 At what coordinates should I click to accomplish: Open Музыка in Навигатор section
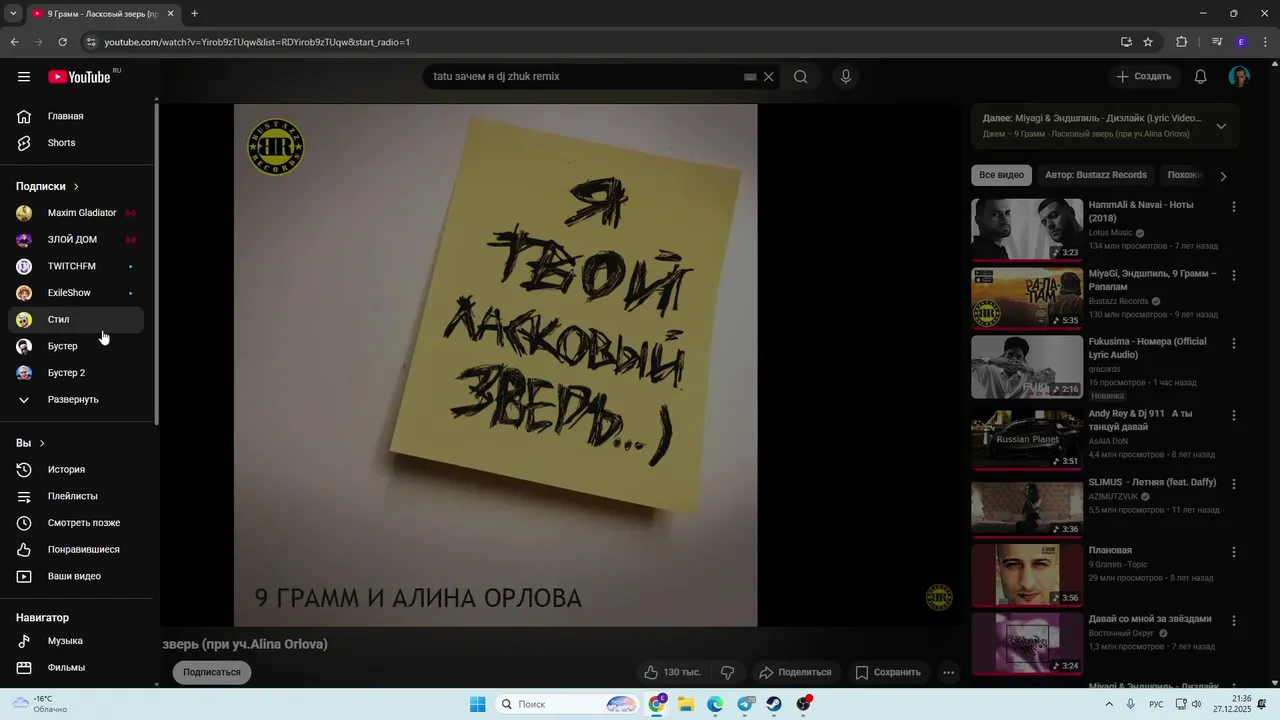coord(77,641)
